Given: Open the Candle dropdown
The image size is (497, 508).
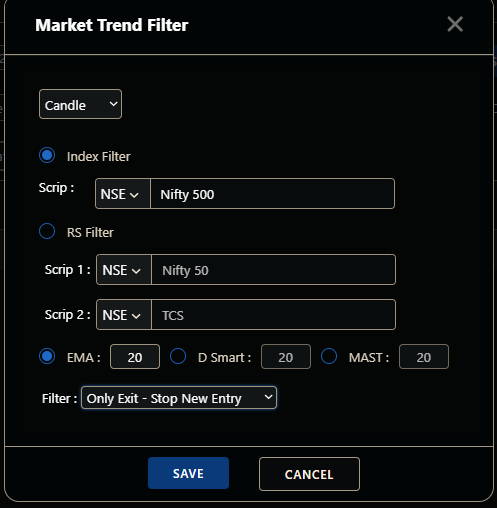Looking at the screenshot, I should pos(80,104).
